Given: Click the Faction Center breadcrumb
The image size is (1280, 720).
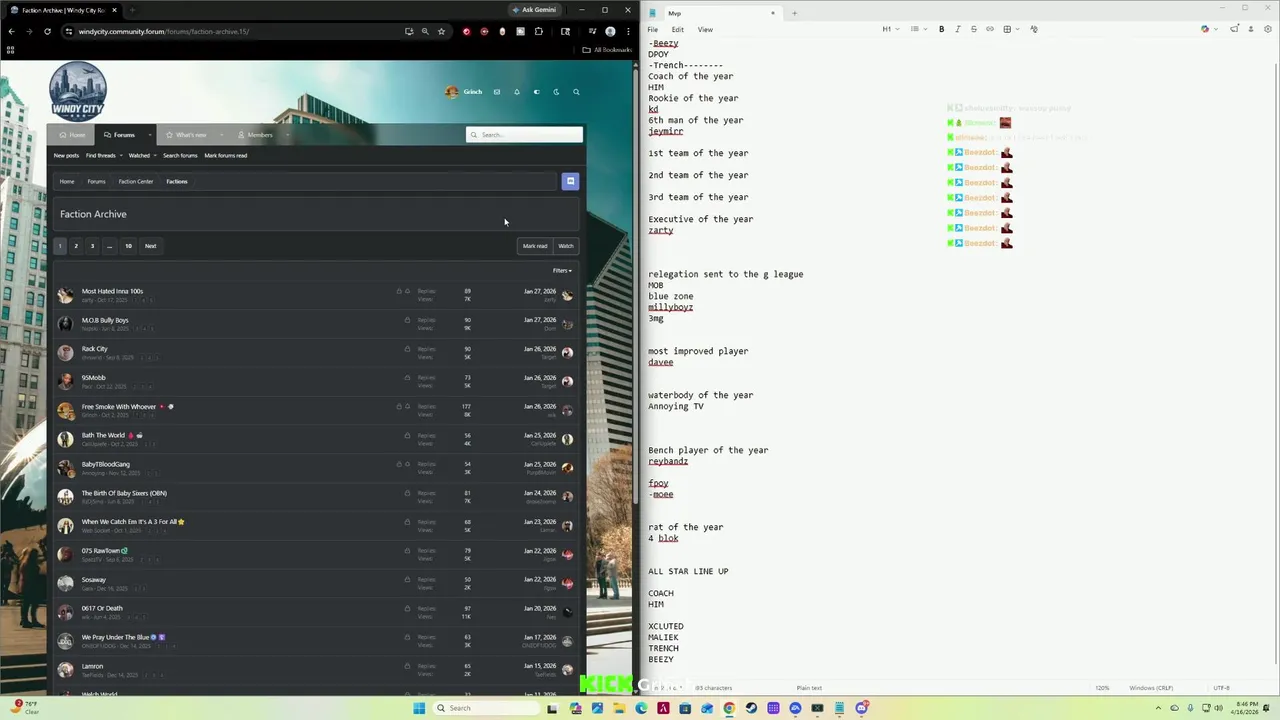Looking at the screenshot, I should pos(136,181).
